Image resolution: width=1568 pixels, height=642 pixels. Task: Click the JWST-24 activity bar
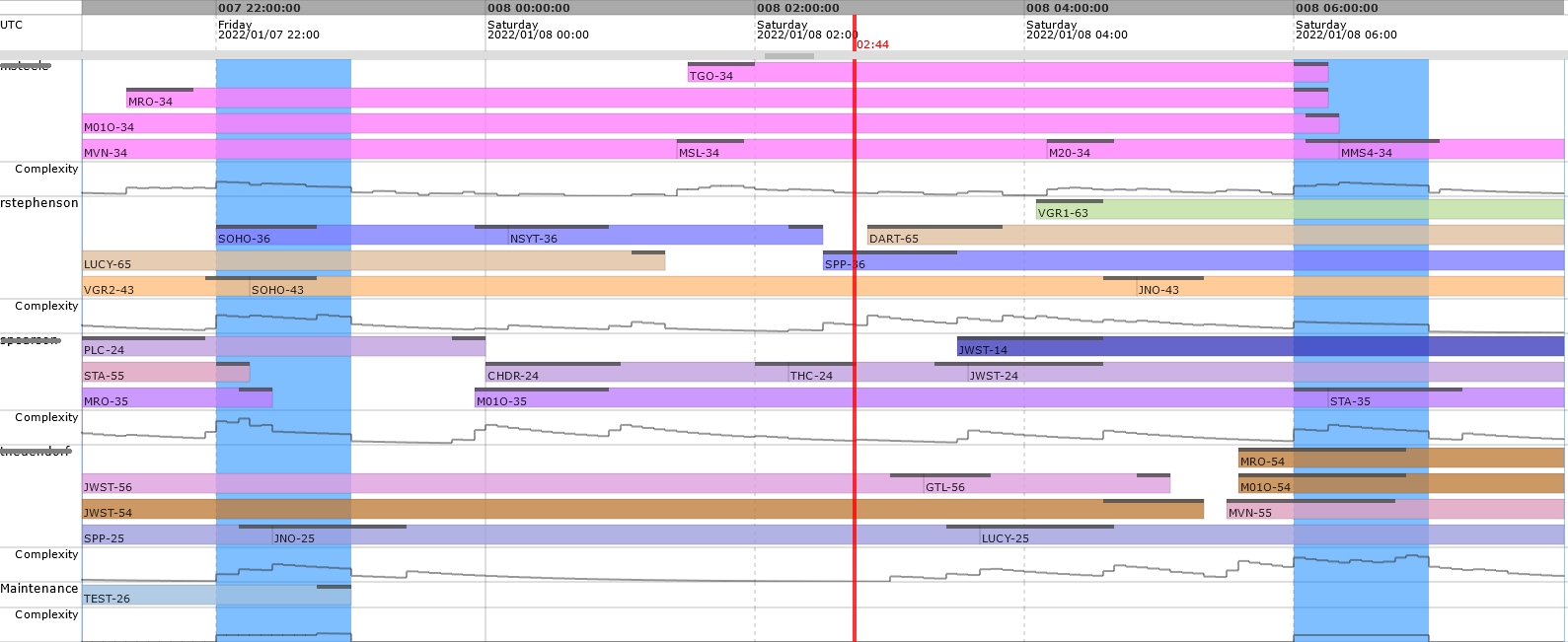point(1265,373)
